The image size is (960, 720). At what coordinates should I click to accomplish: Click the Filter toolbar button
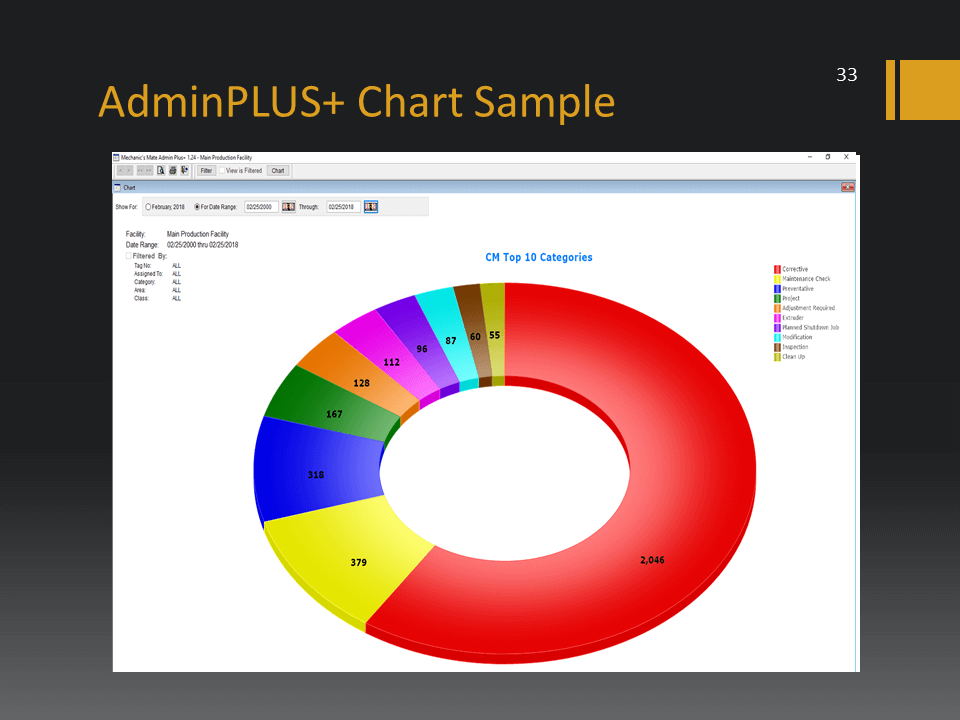point(206,171)
